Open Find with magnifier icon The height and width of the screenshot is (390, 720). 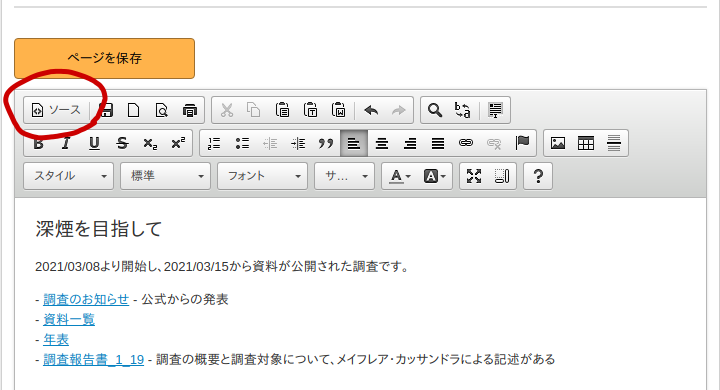[435, 110]
